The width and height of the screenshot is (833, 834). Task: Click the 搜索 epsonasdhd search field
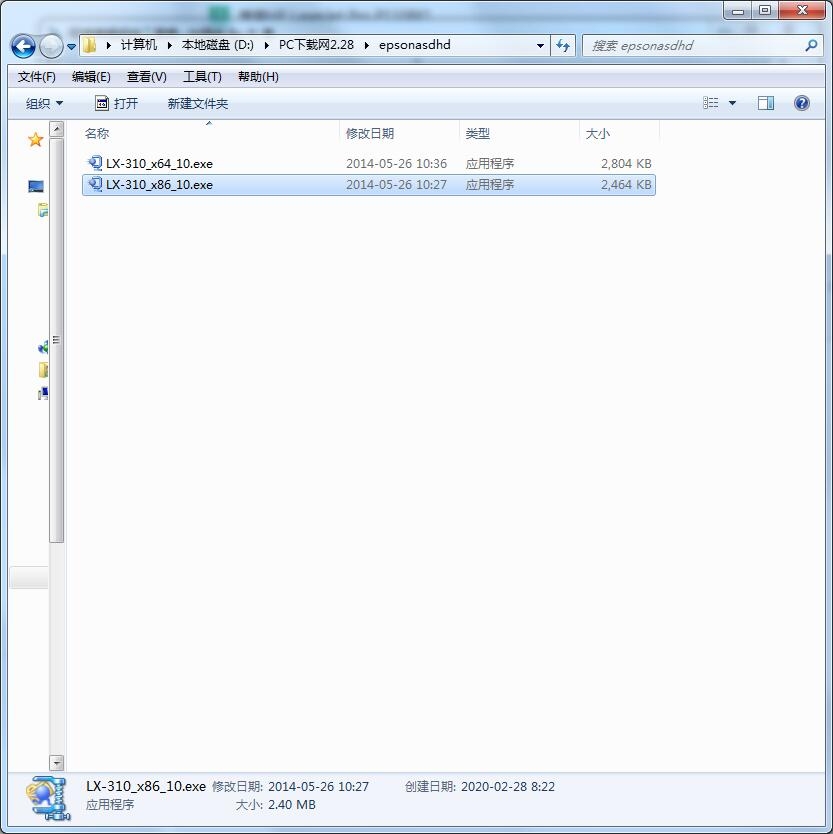695,46
